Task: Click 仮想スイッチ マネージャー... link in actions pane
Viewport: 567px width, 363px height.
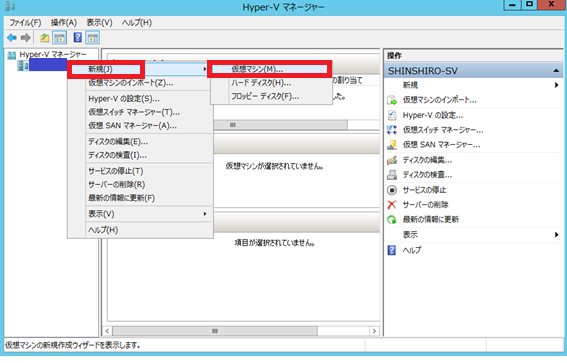Action: coord(443,130)
